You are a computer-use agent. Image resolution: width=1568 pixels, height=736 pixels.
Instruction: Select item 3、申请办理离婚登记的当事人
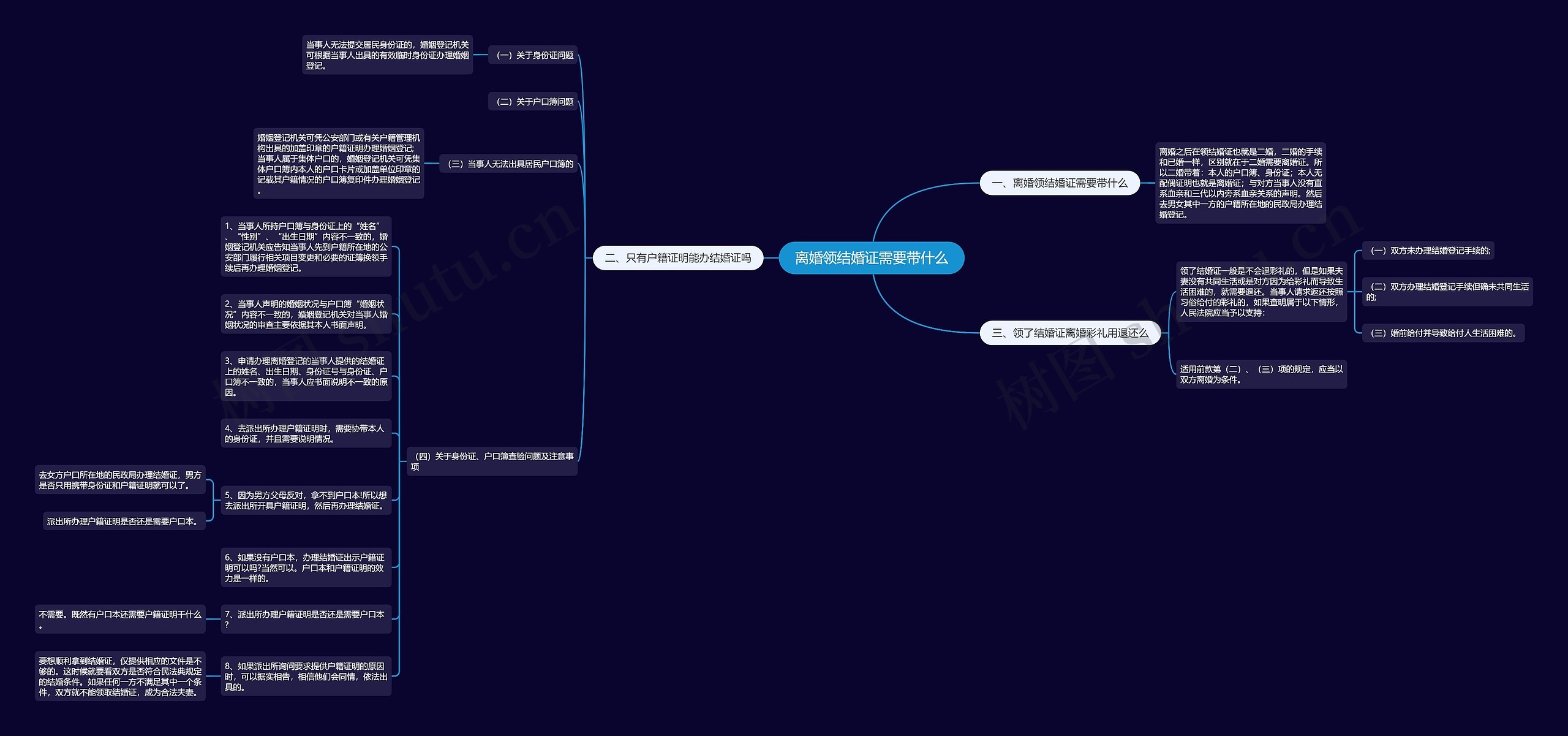tap(306, 376)
